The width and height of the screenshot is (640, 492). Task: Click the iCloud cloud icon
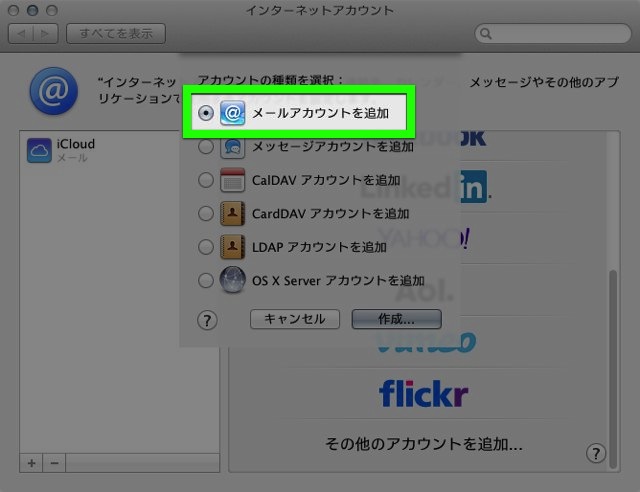point(39,150)
